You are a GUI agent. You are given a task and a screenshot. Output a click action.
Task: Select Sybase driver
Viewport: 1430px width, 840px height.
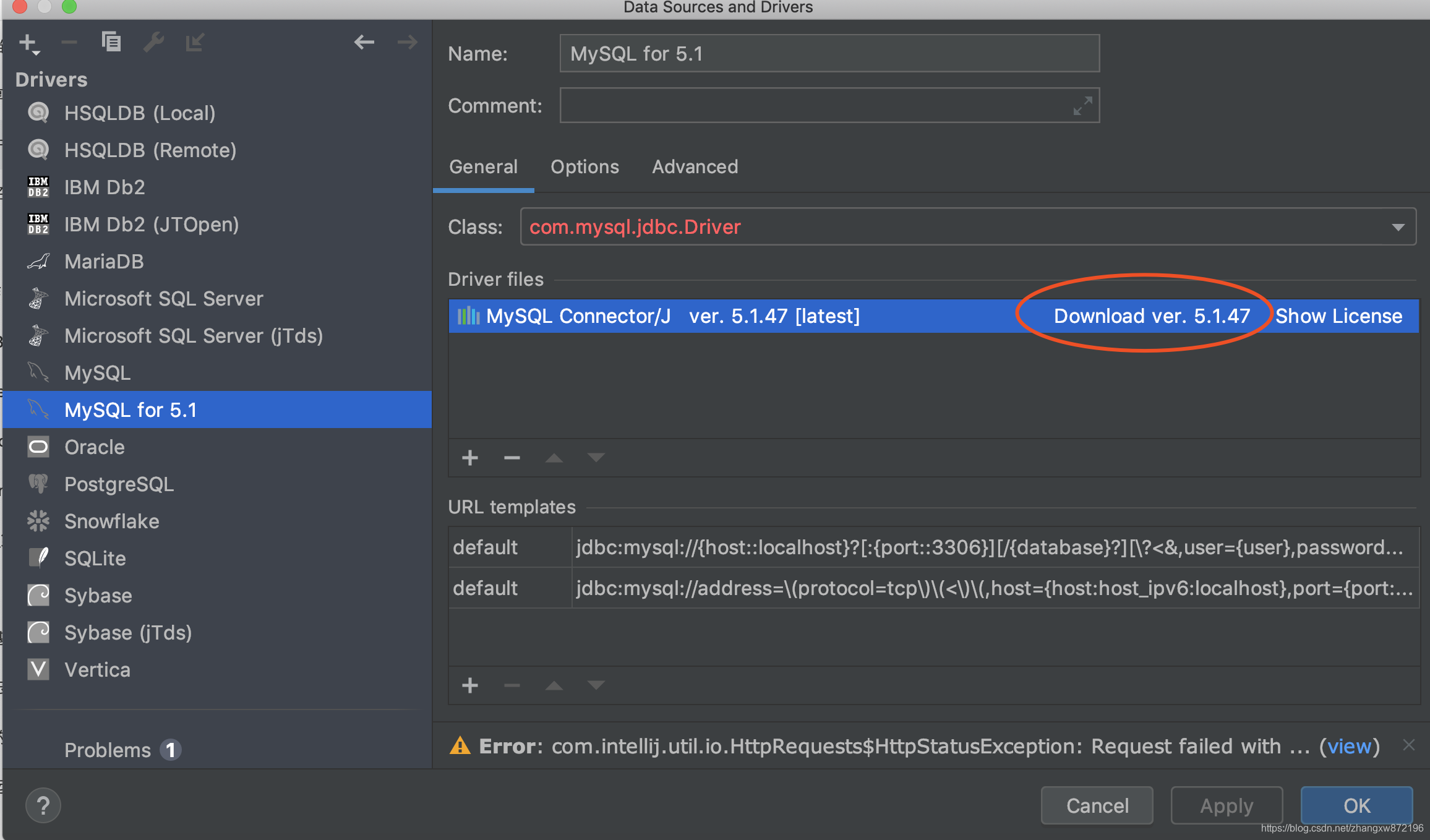216,596
